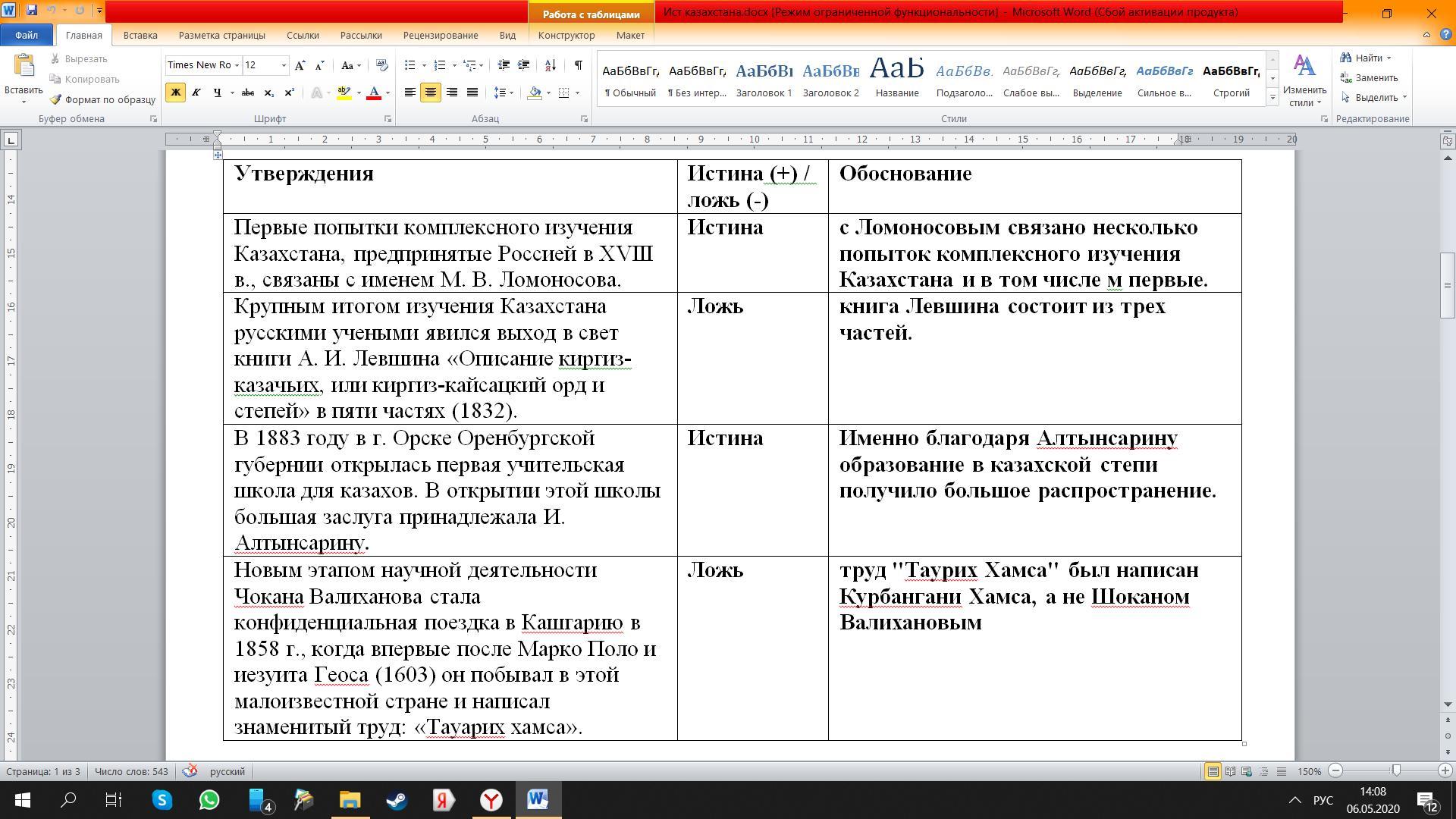Click the Format Painter brush icon
Image resolution: width=1456 pixels, height=819 pixels.
56,99
